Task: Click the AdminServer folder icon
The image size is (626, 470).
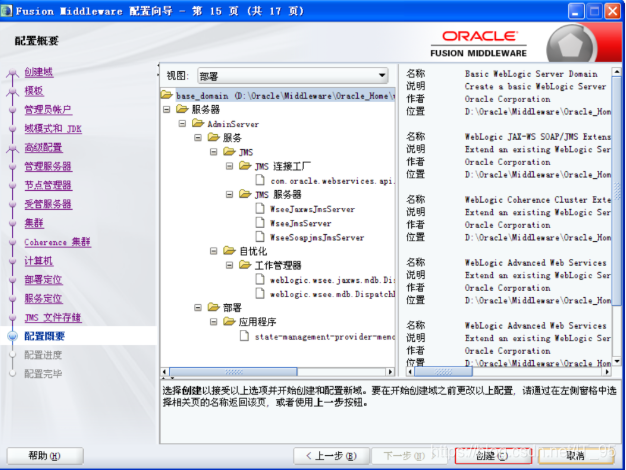Action: [198, 123]
